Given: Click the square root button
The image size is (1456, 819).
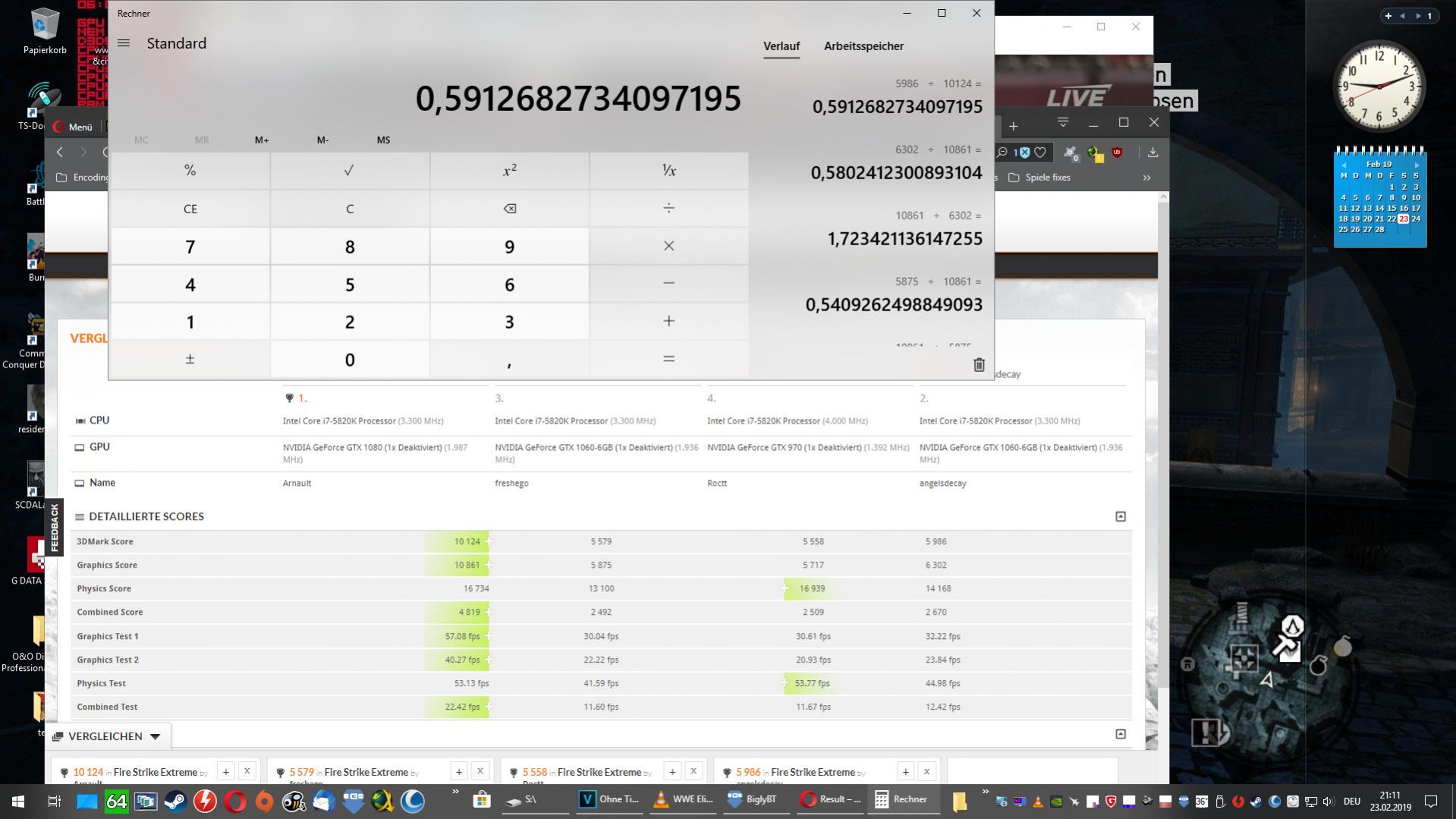Looking at the screenshot, I should (350, 171).
